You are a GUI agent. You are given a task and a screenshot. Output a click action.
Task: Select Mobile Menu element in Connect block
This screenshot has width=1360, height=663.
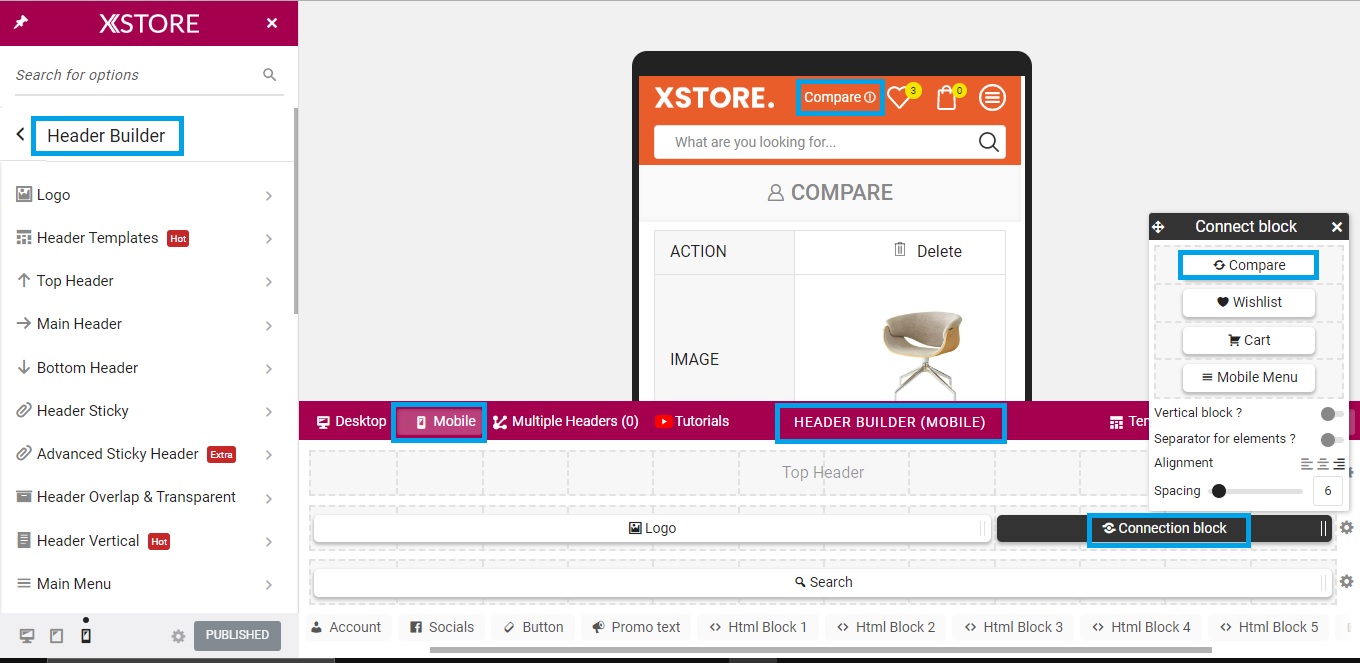tap(1249, 377)
